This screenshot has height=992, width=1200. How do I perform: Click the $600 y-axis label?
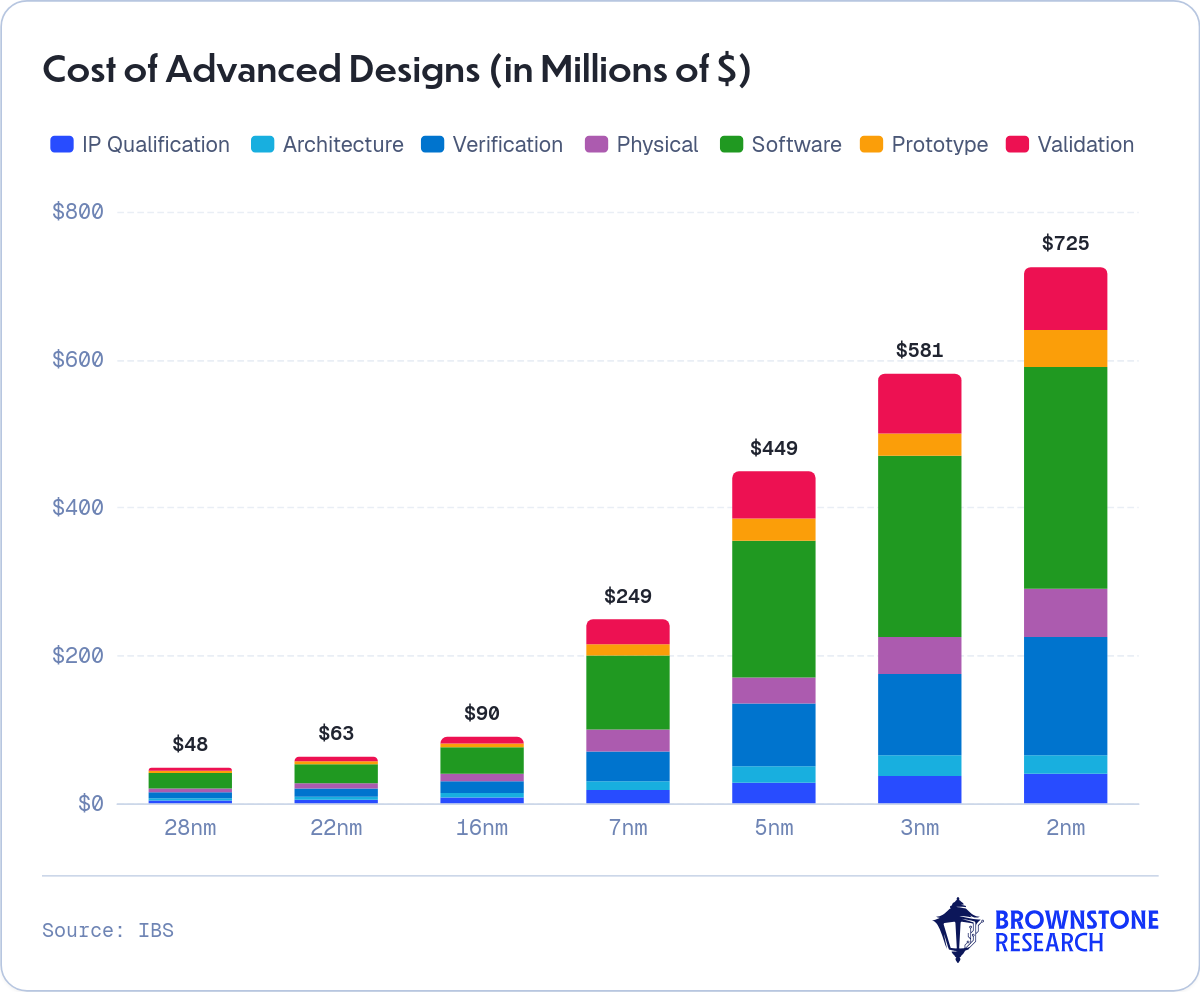(x=77, y=360)
